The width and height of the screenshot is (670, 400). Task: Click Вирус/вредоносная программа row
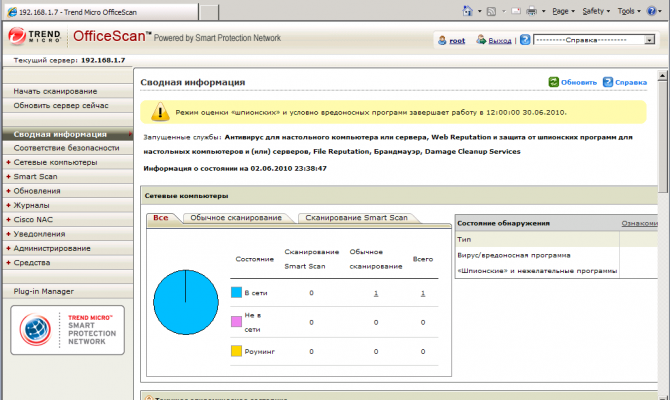pyautogui.click(x=556, y=255)
